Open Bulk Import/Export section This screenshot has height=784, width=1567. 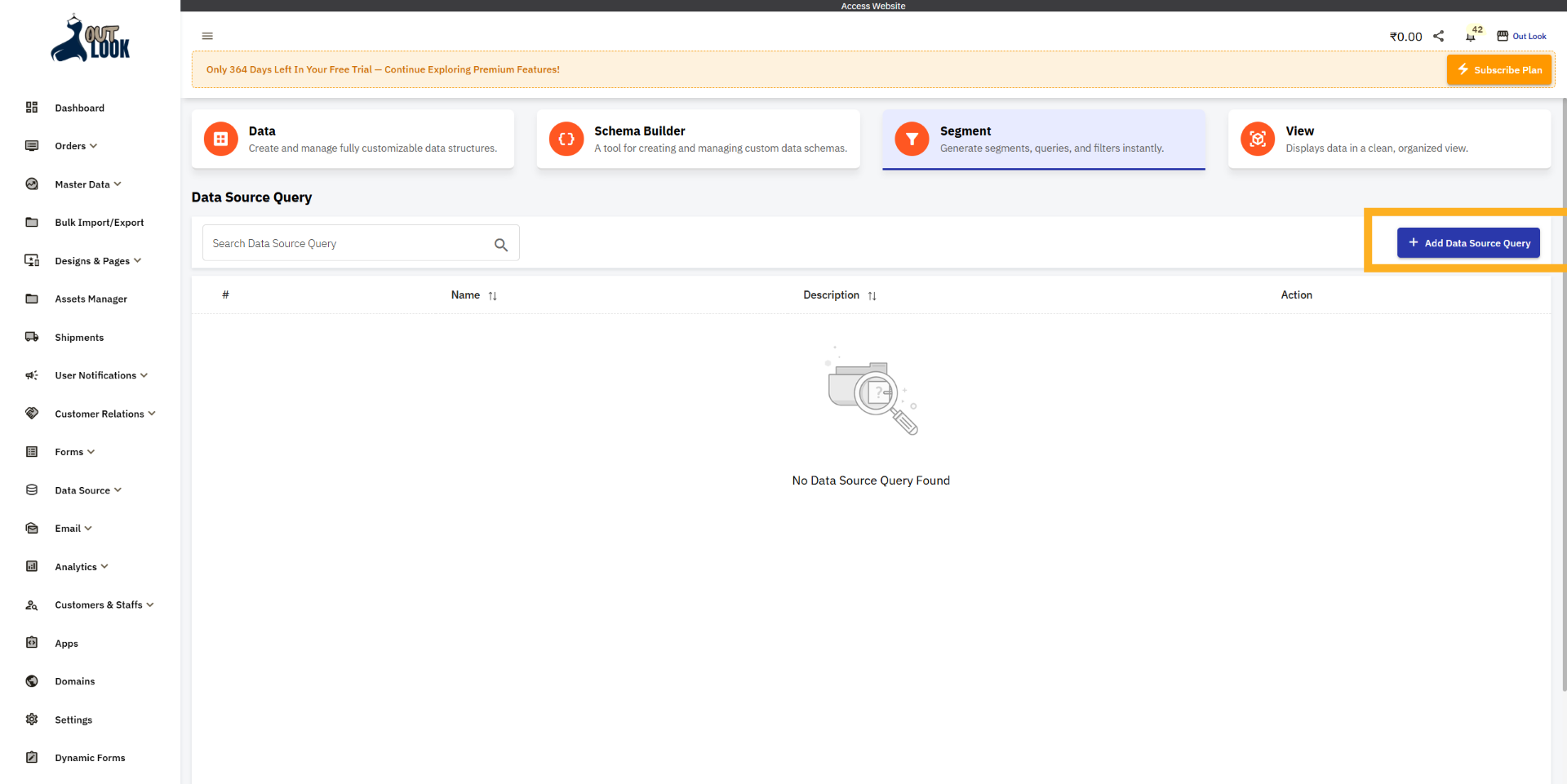click(99, 222)
